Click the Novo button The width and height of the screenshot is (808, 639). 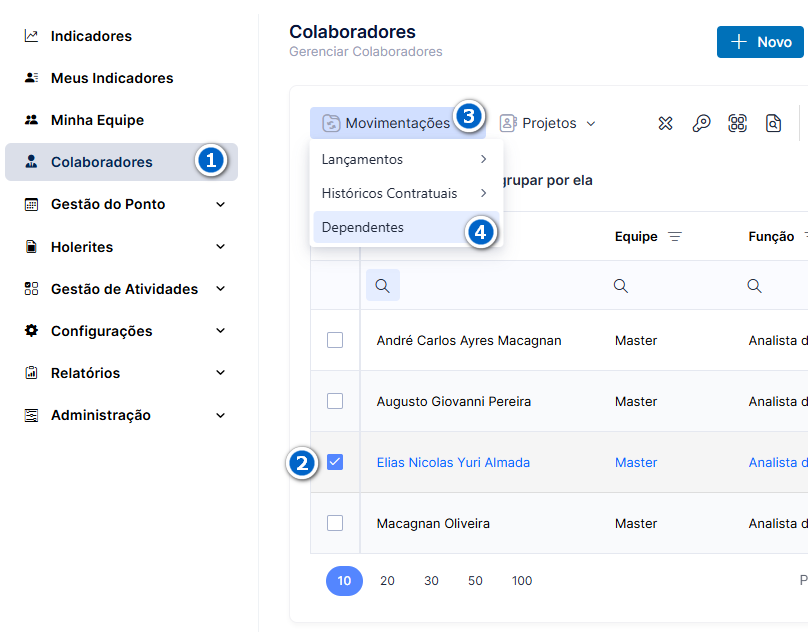760,42
